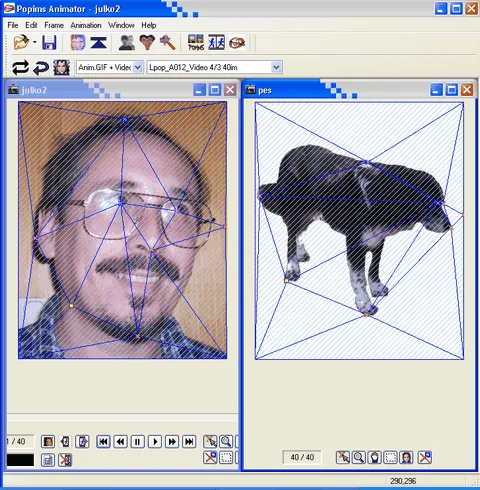
Task: Click the right-arrow frame icon in julko2 window
Action: [82, 442]
